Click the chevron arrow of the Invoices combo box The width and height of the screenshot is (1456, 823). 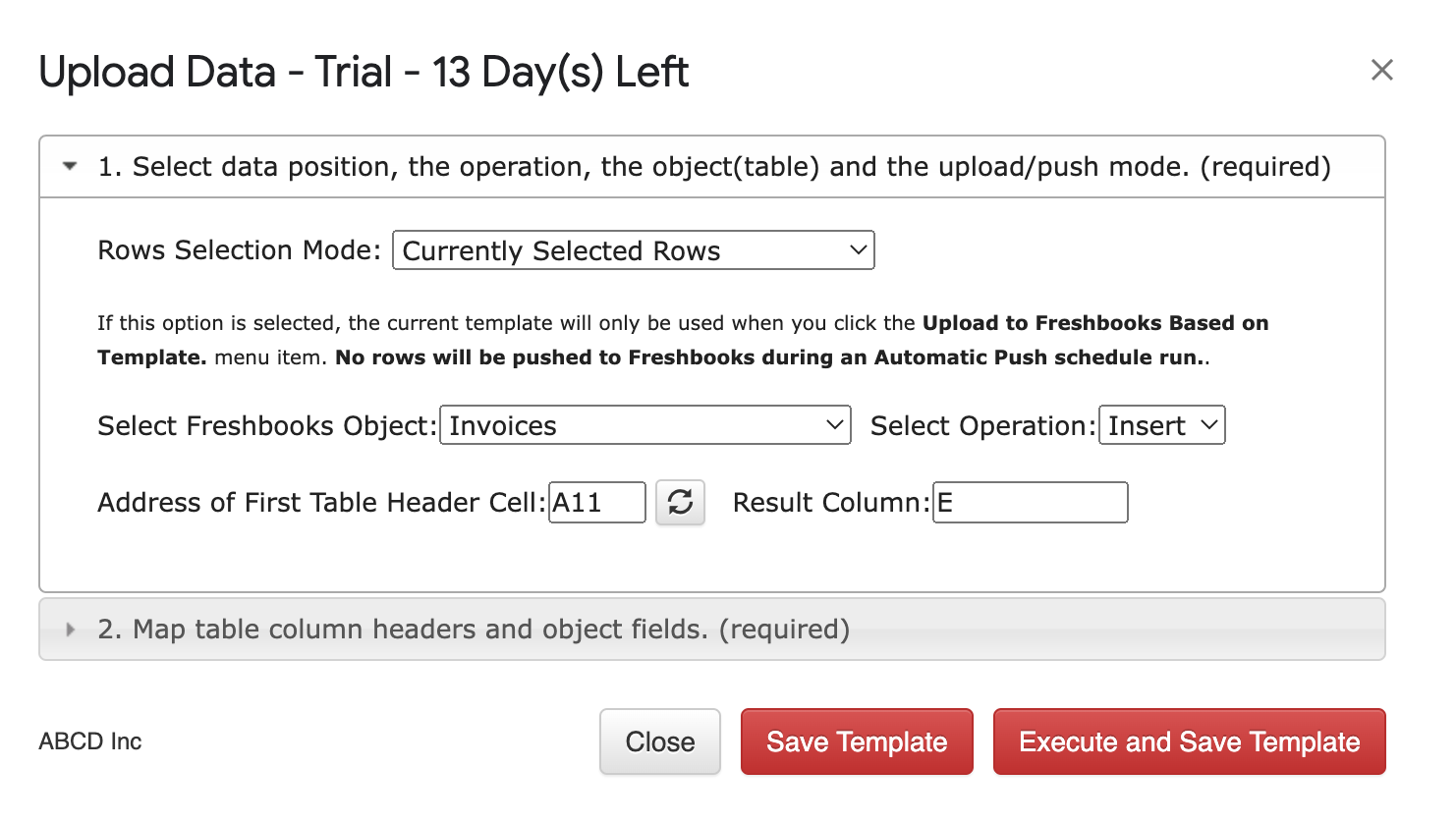(834, 425)
